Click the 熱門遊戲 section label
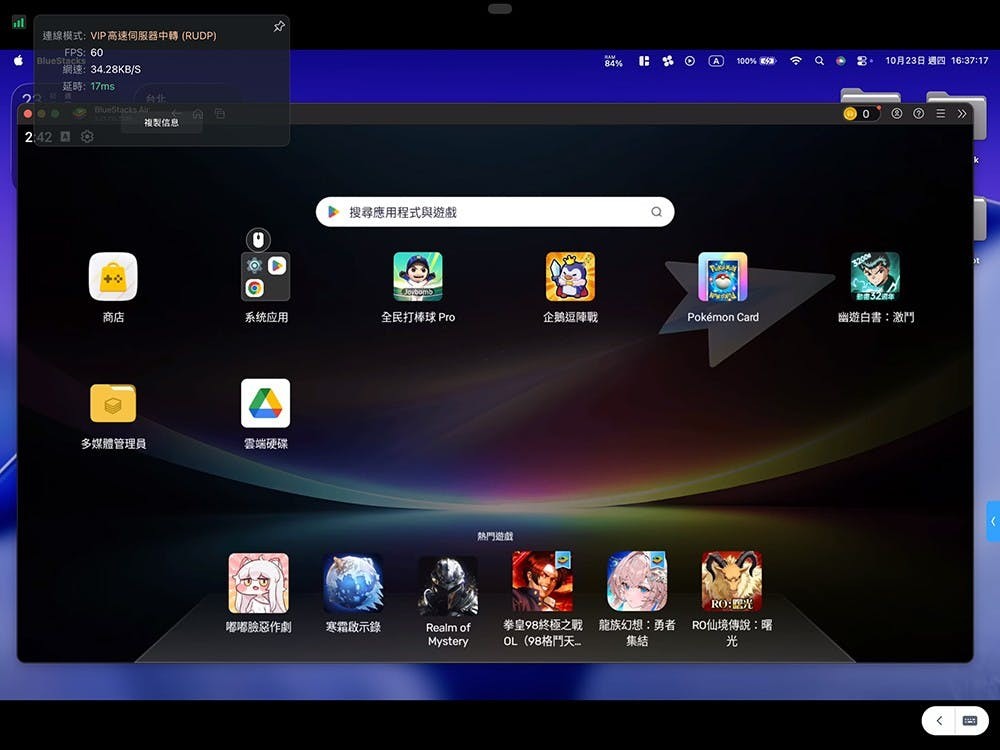1000x750 pixels. (495, 536)
